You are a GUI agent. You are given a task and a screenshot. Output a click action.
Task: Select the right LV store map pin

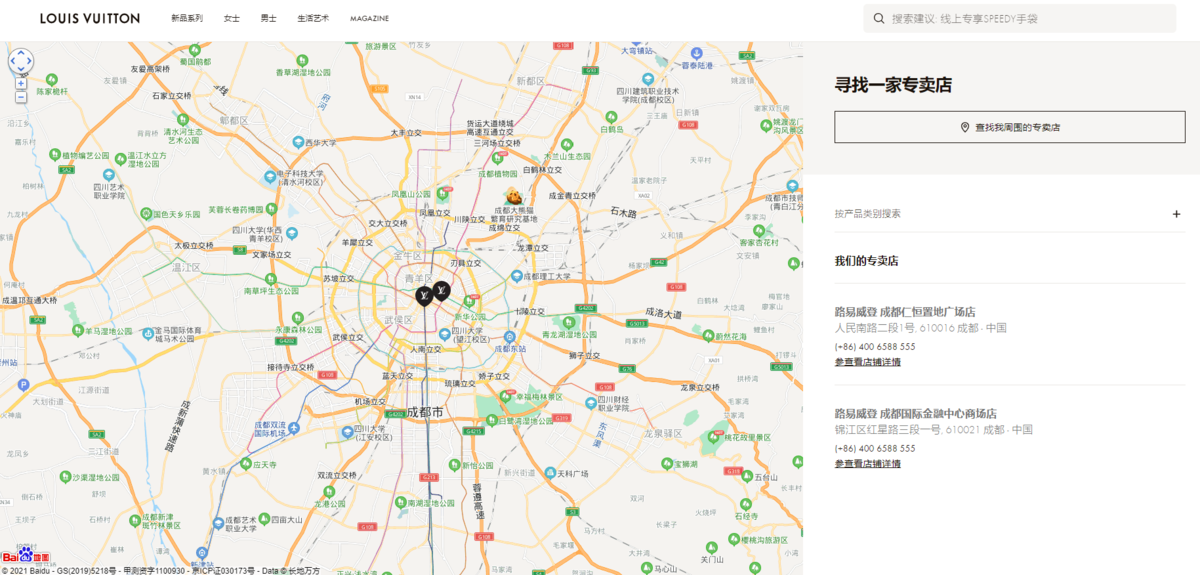coord(441,290)
